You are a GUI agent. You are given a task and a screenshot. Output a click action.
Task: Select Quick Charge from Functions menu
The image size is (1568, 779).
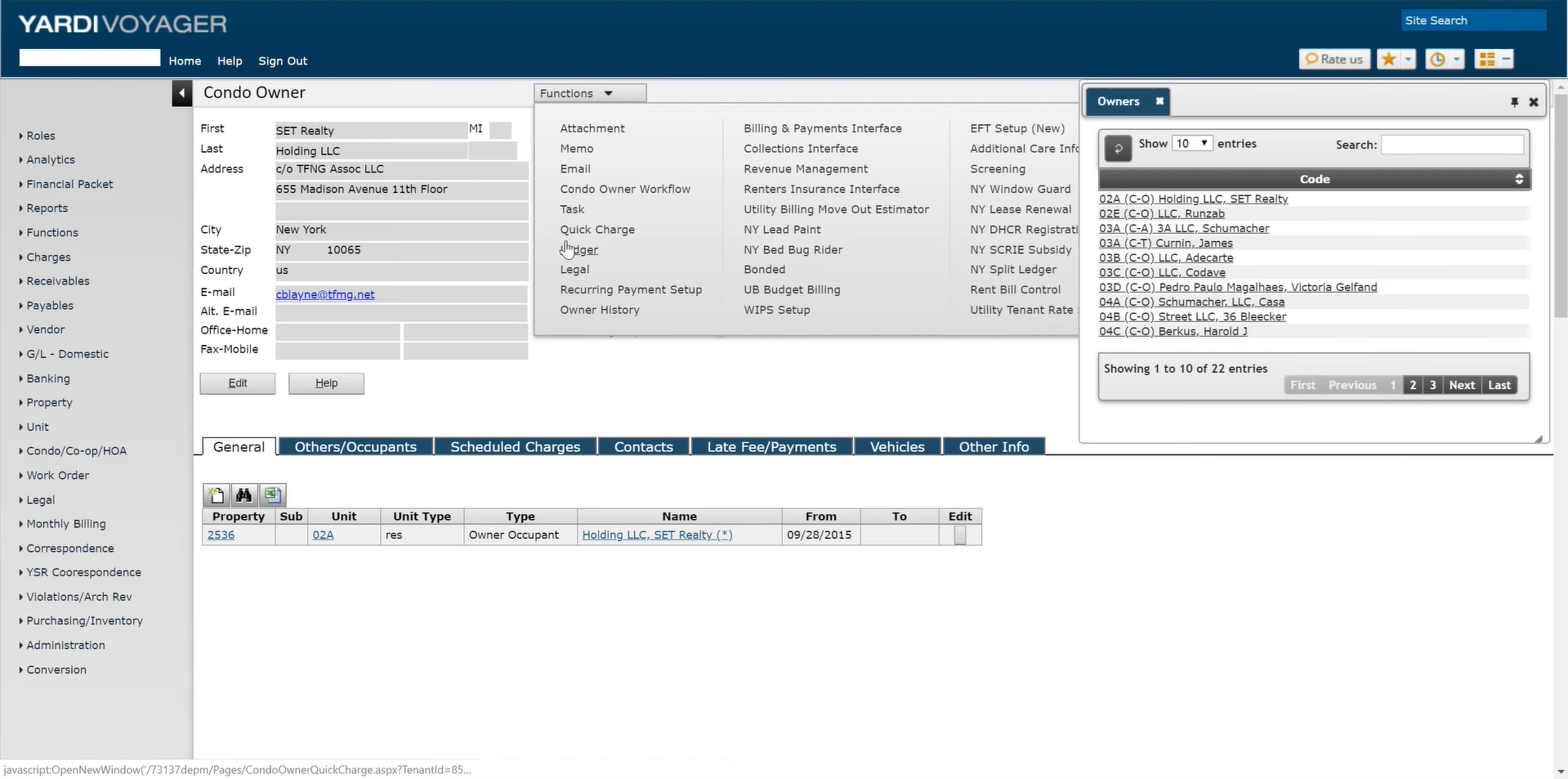tap(597, 230)
